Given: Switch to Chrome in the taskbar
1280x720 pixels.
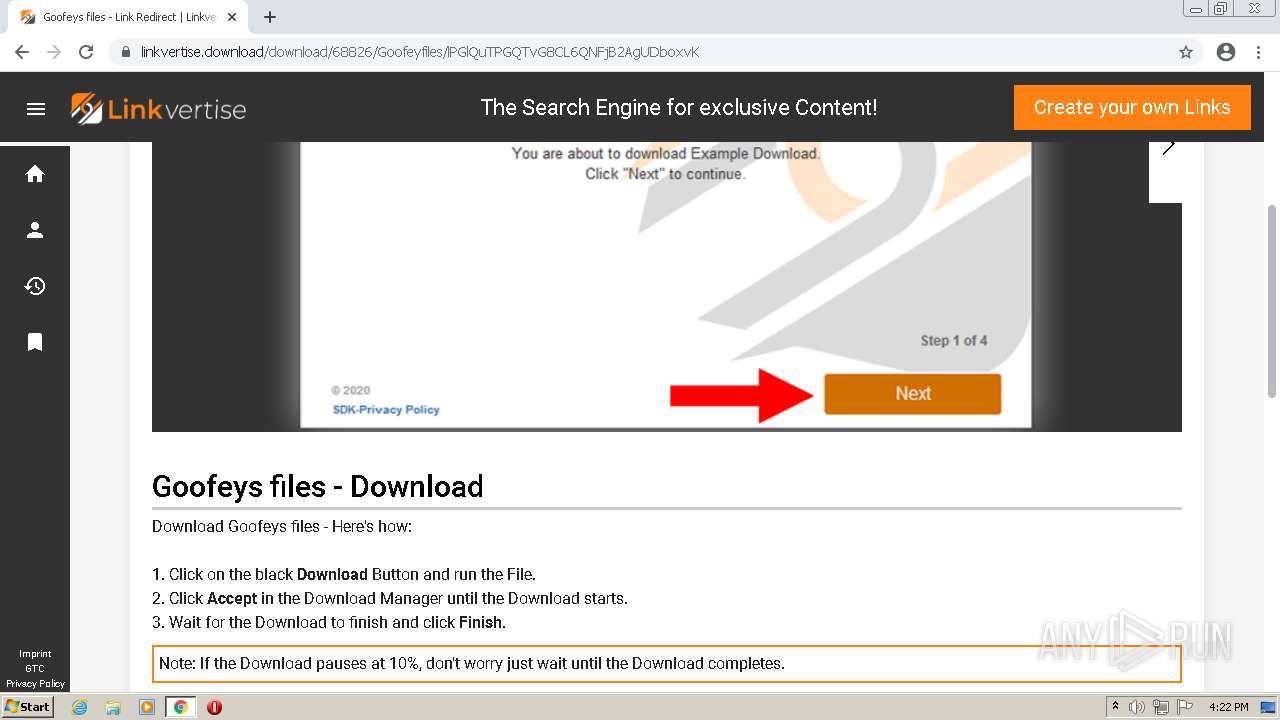Looking at the screenshot, I should (x=180, y=707).
